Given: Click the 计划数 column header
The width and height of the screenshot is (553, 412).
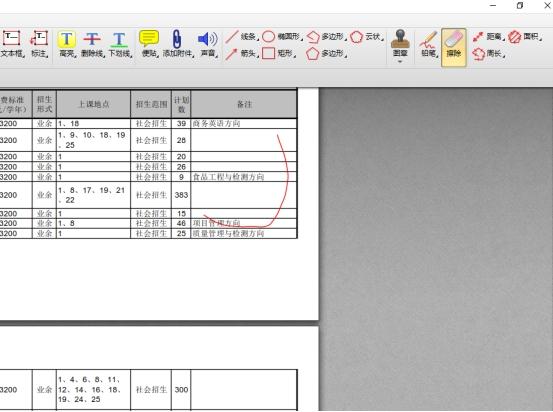Looking at the screenshot, I should coord(181,104).
